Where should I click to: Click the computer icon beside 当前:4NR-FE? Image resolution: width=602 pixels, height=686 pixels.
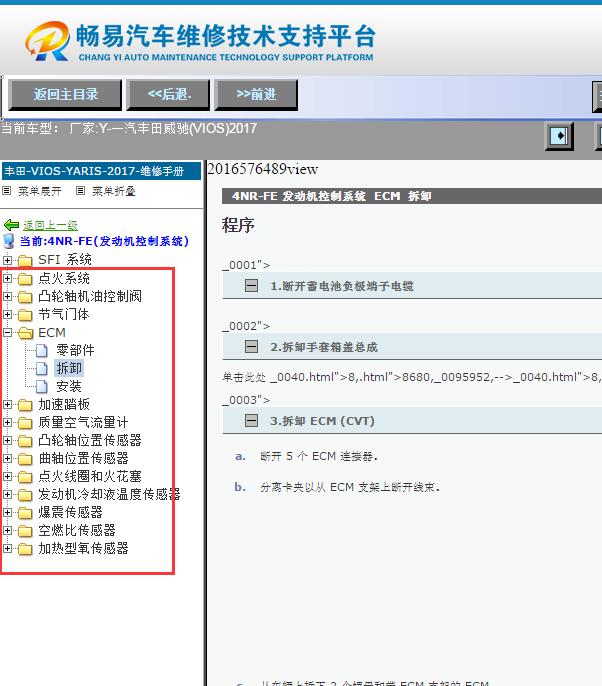[9, 241]
